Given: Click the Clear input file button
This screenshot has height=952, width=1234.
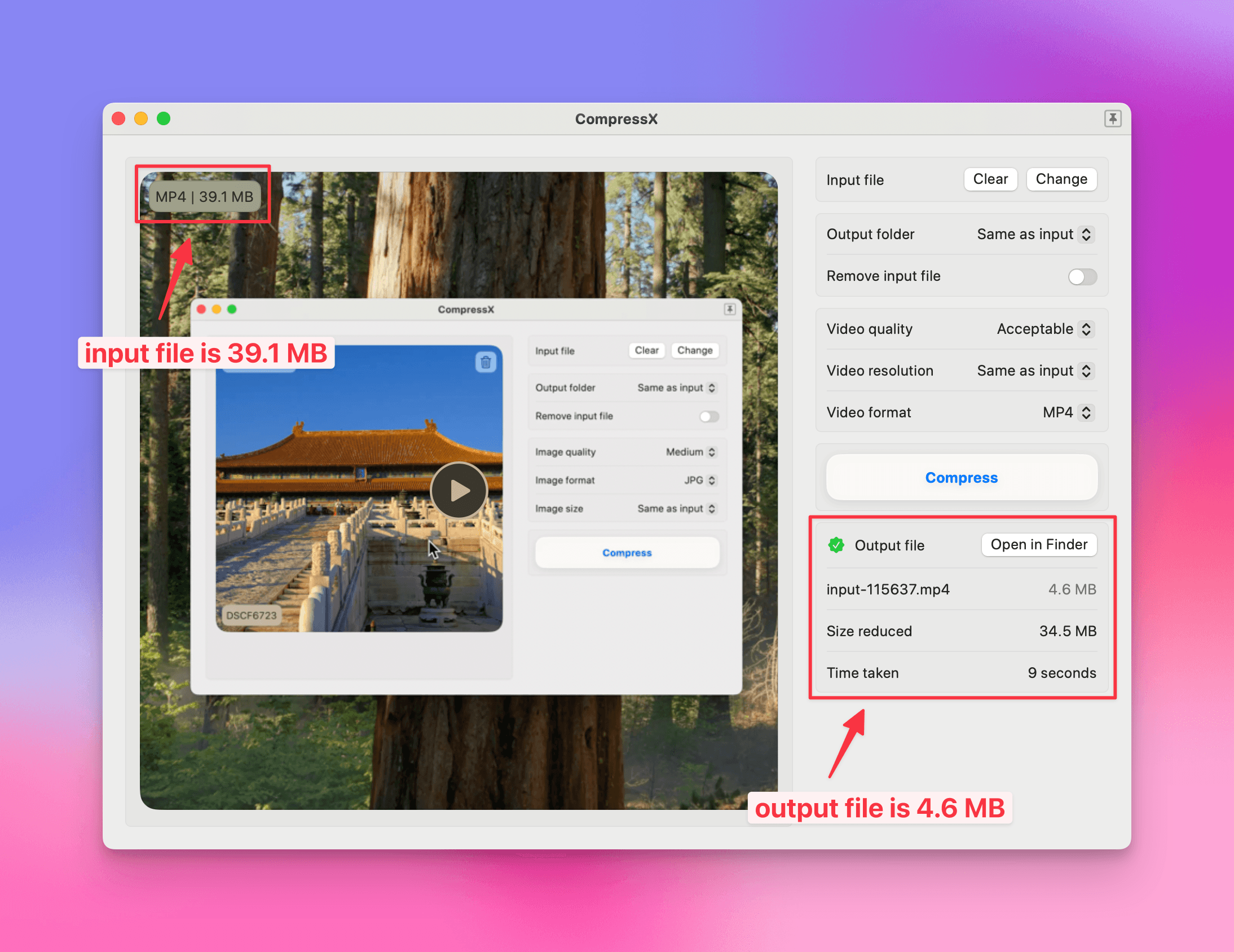Looking at the screenshot, I should coord(990,179).
